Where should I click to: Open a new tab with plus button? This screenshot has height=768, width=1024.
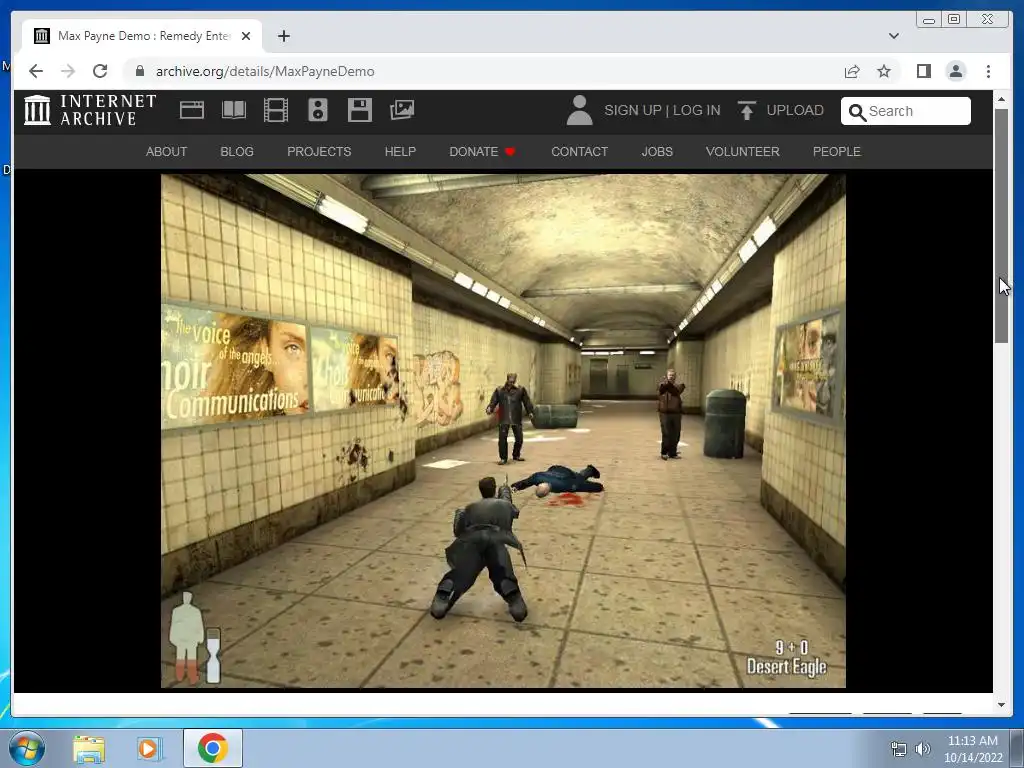283,36
